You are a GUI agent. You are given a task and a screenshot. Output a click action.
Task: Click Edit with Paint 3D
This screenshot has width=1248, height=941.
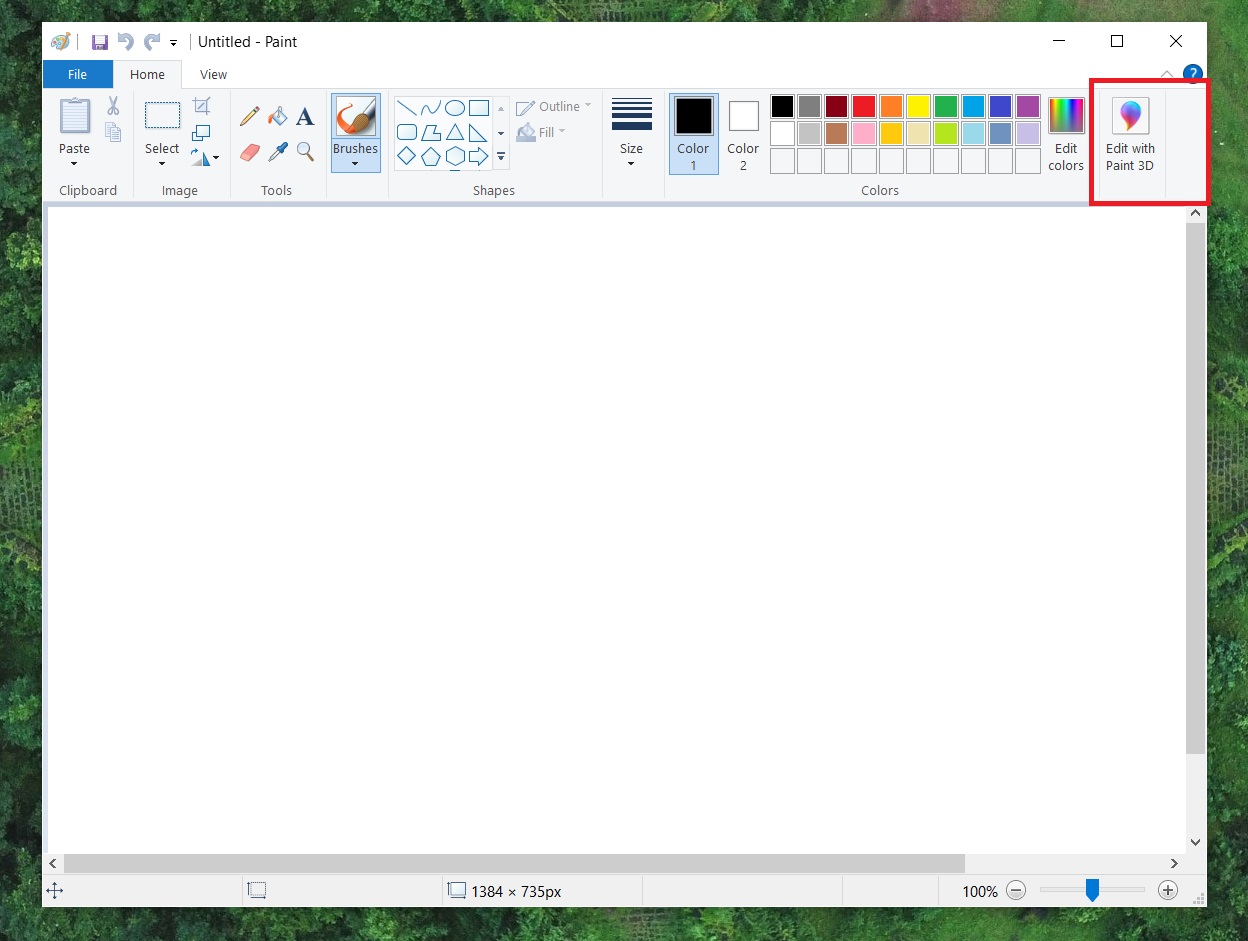1129,133
